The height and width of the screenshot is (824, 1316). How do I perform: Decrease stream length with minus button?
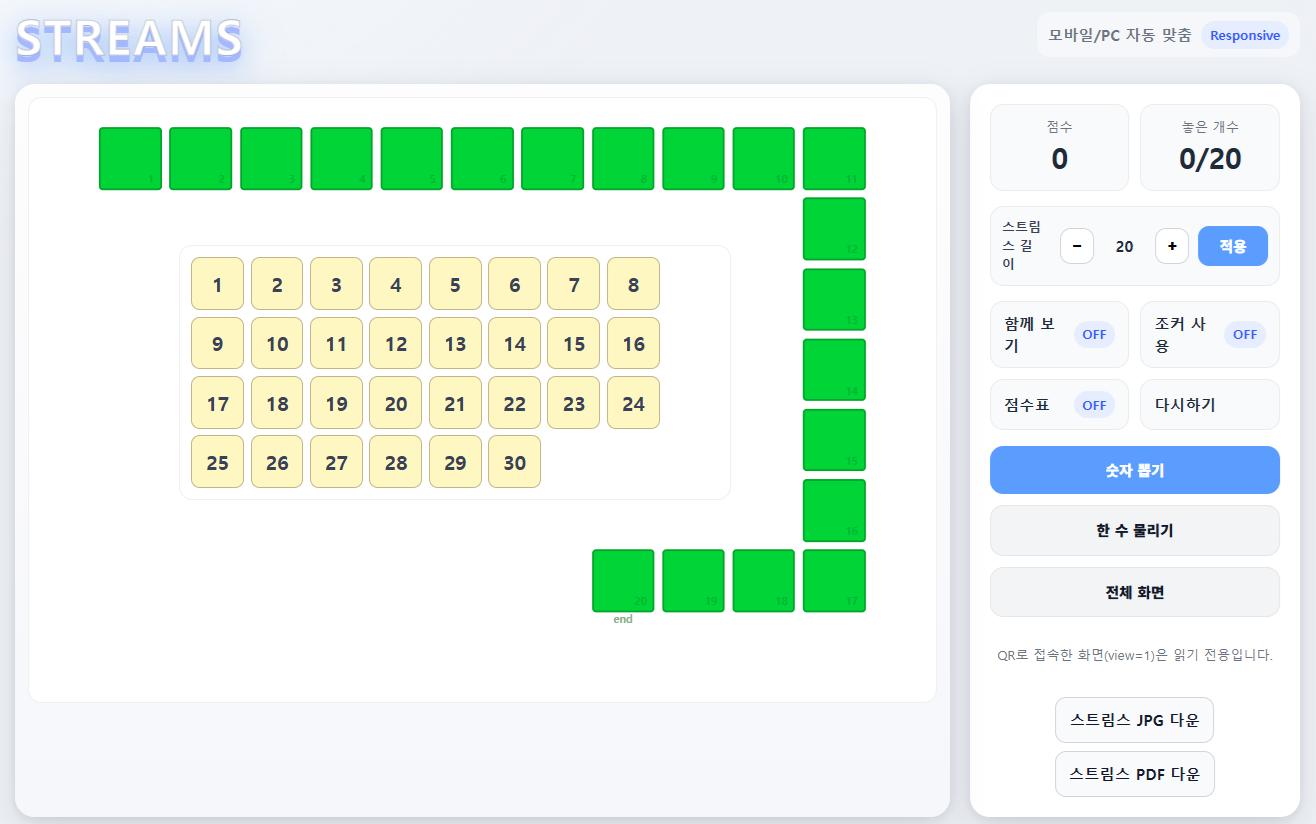click(x=1077, y=246)
